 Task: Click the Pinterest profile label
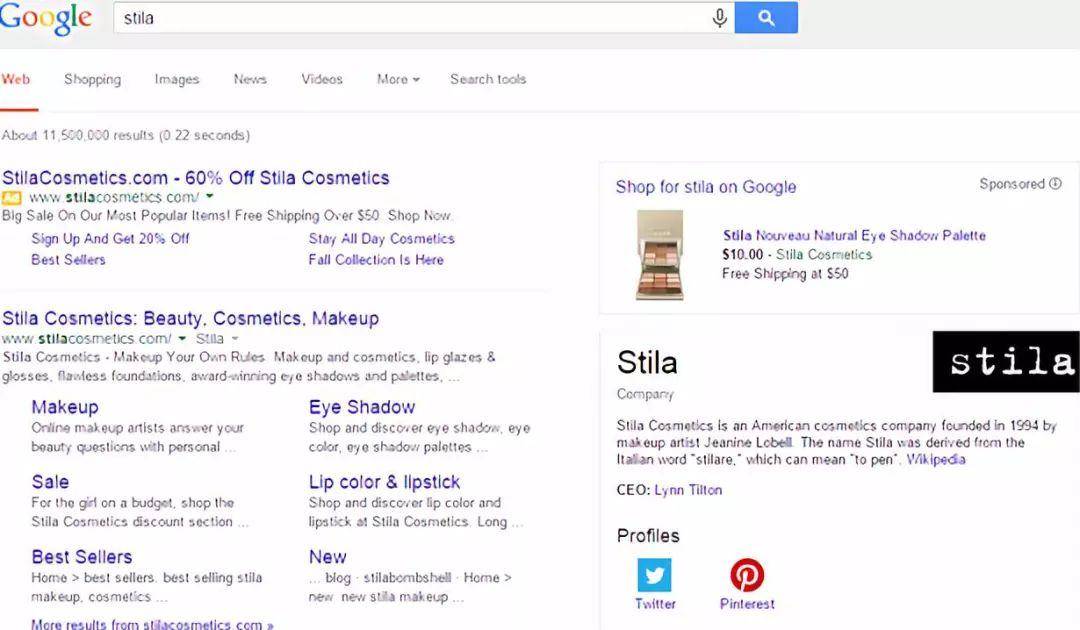click(747, 604)
